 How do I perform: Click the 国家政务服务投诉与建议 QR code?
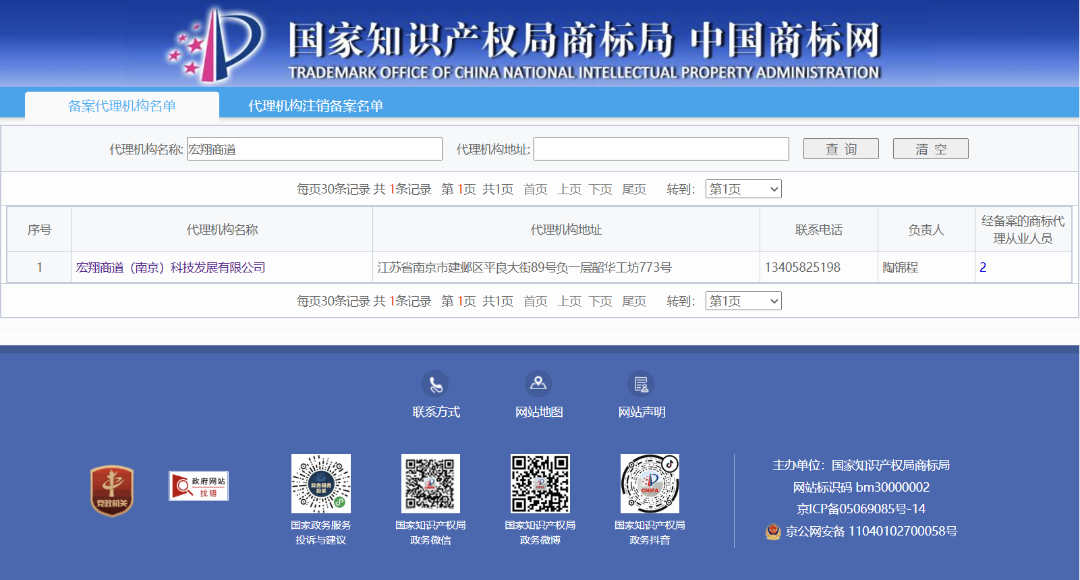(321, 483)
